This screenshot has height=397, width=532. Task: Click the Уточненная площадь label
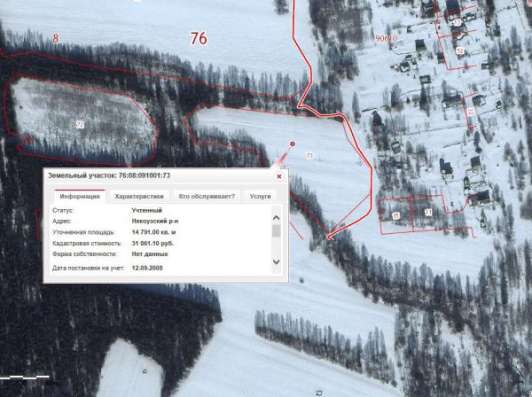(x=83, y=232)
